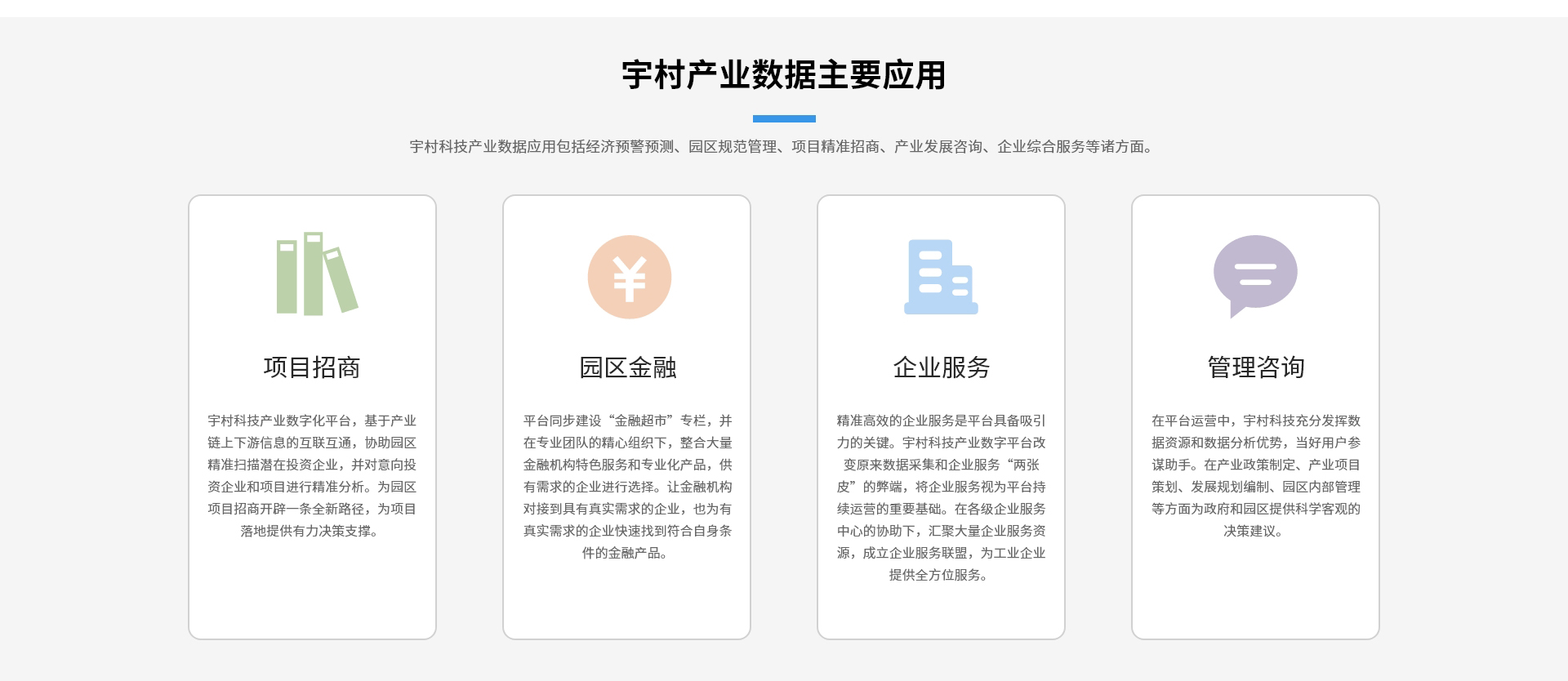This screenshot has height=681, width=1568.
Task: Click the orange yen currency icon
Action: coord(629,278)
